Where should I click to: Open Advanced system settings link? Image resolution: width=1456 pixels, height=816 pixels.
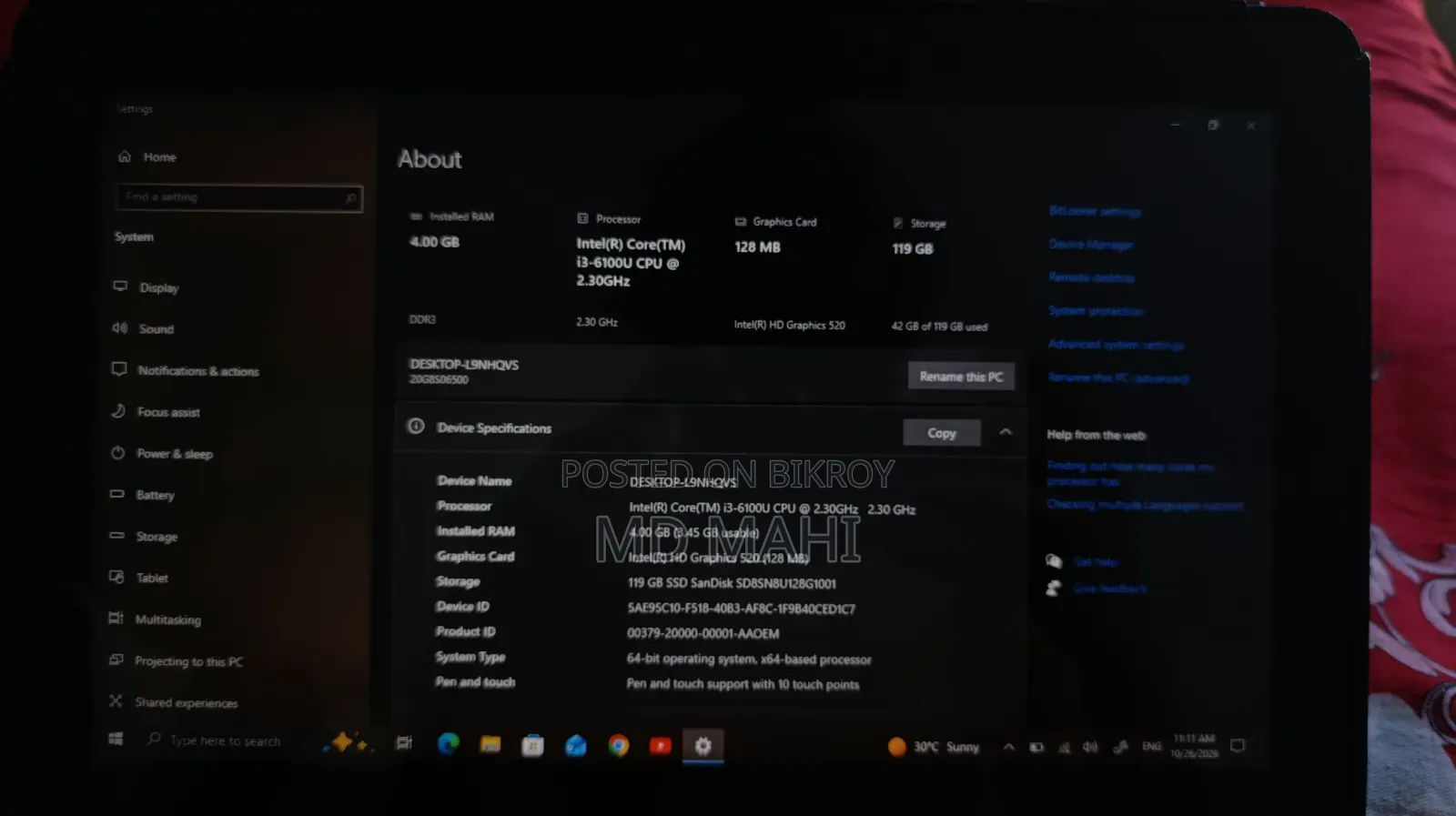click(1116, 345)
